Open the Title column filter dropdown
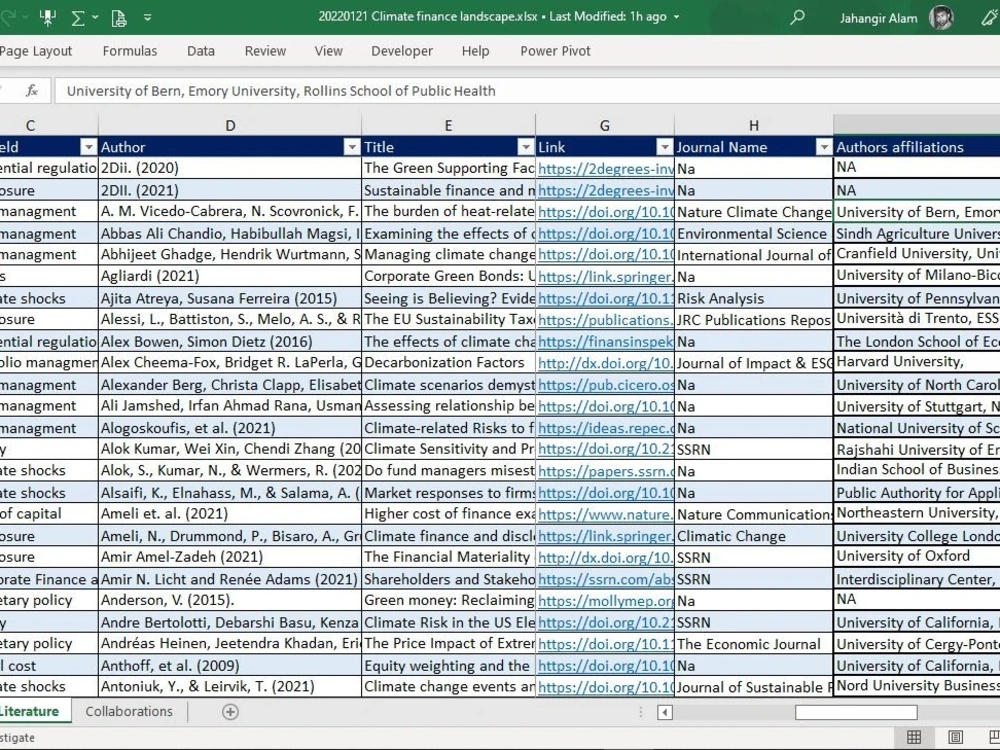 [x=526, y=147]
